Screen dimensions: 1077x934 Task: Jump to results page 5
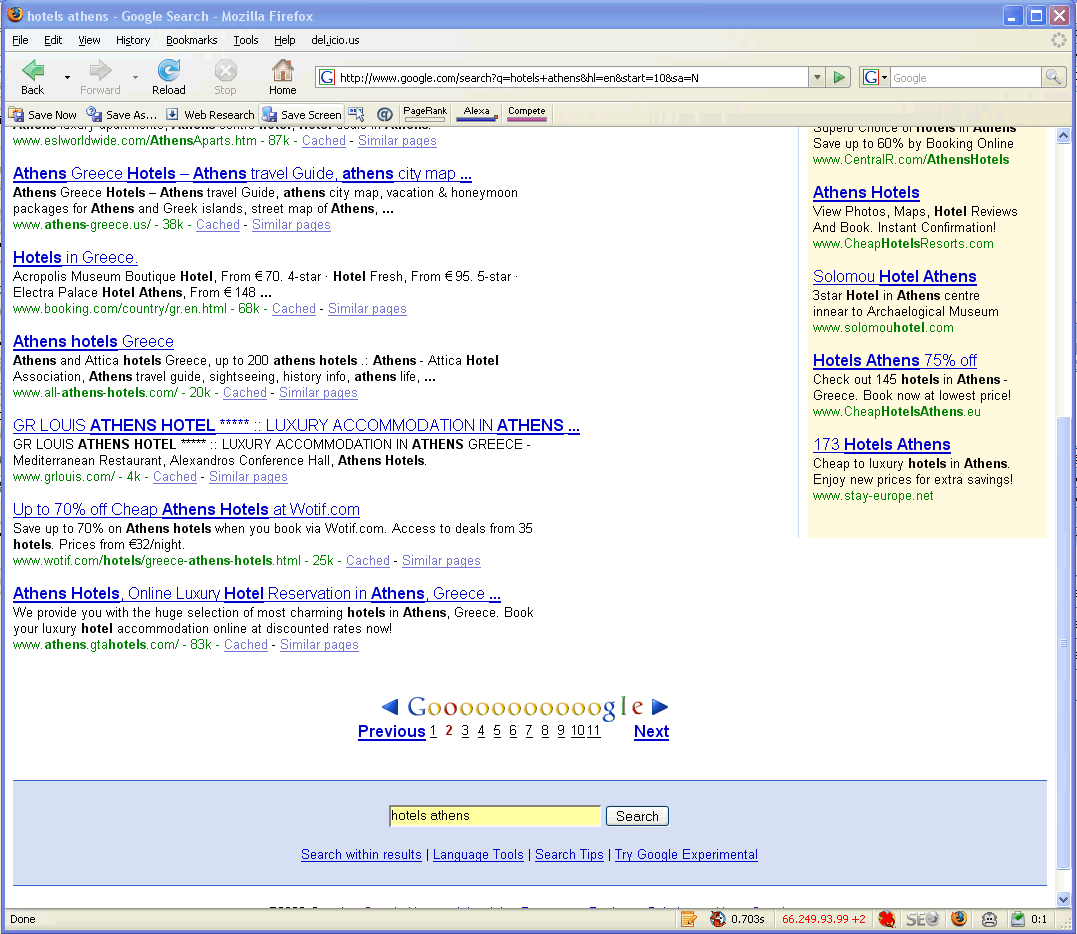click(497, 731)
